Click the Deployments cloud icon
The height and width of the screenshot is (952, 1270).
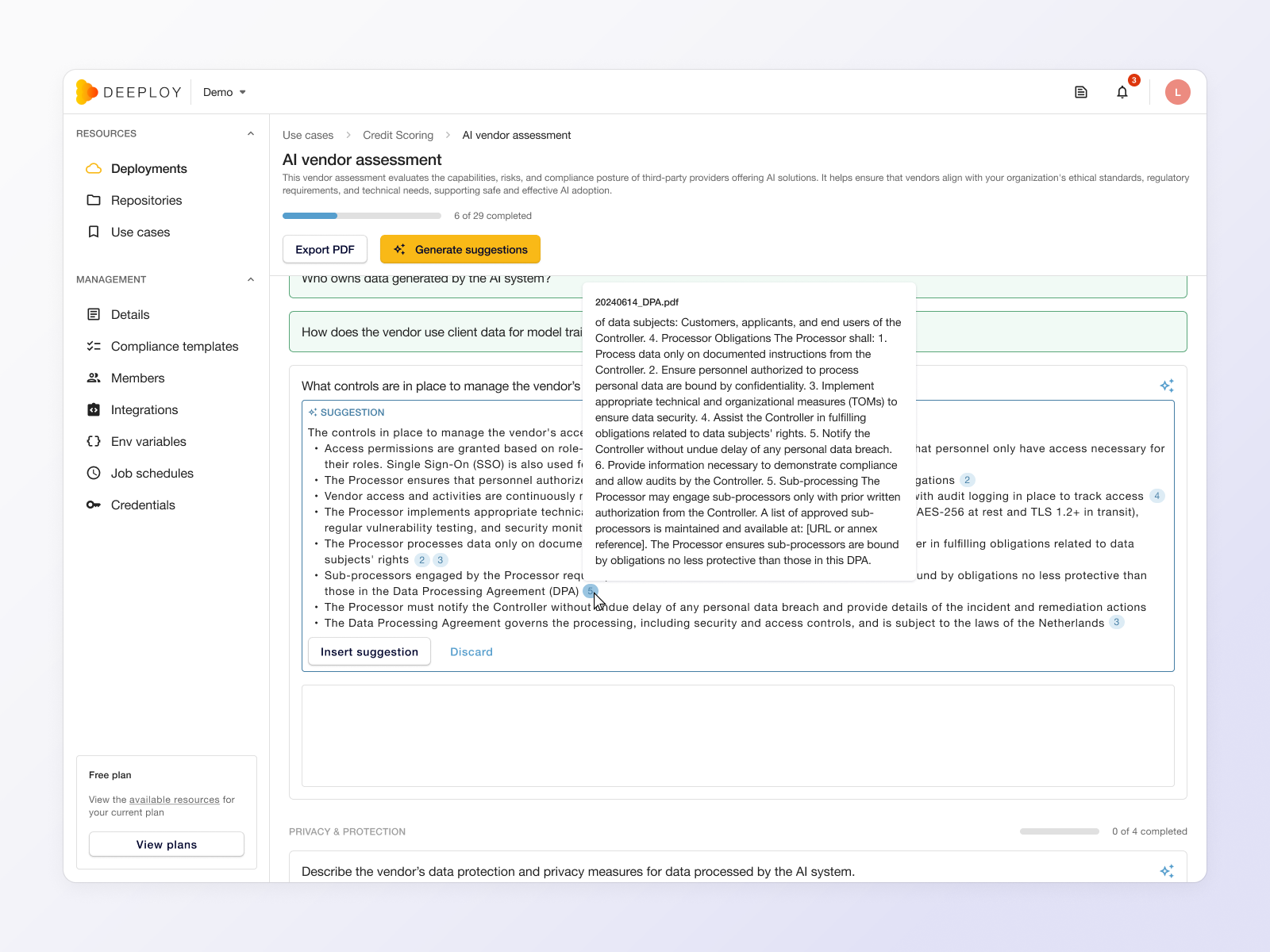click(x=94, y=168)
